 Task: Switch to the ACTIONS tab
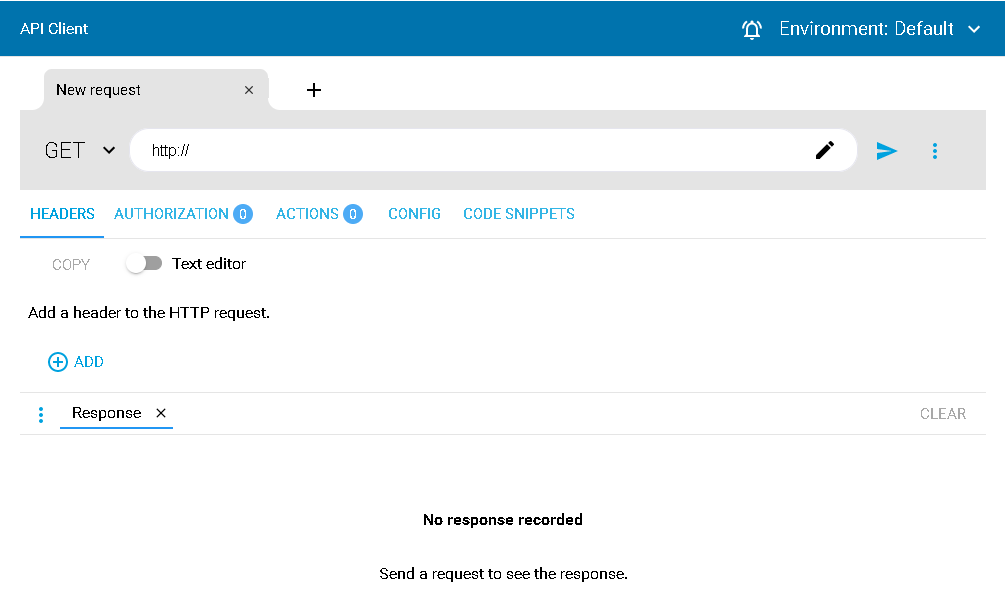point(319,213)
